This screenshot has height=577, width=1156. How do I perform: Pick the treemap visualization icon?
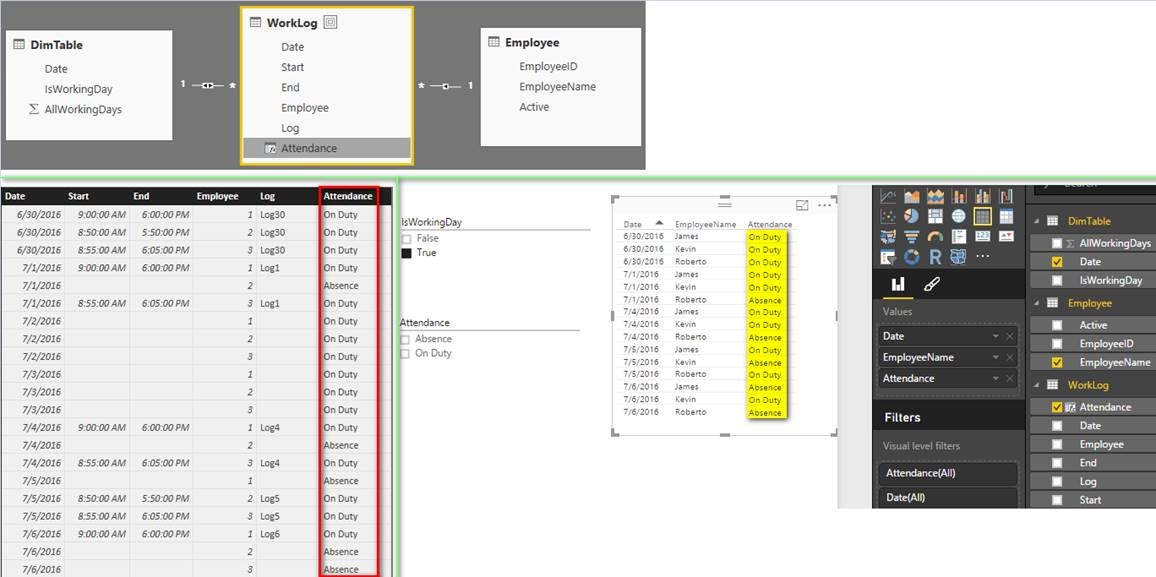pyautogui.click(x=936, y=216)
